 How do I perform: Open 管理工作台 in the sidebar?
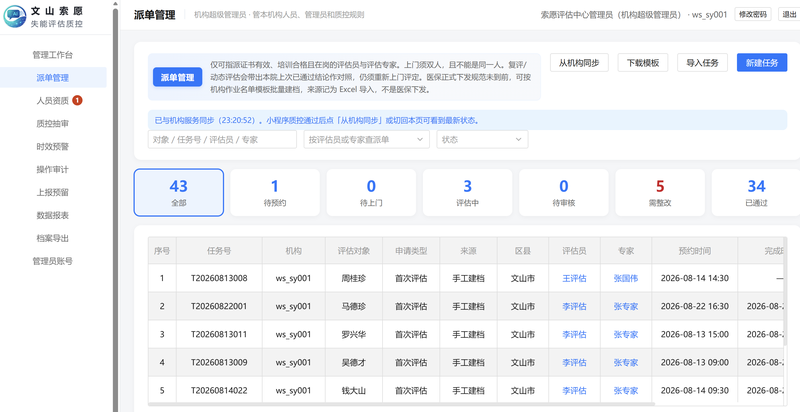tap(53, 55)
